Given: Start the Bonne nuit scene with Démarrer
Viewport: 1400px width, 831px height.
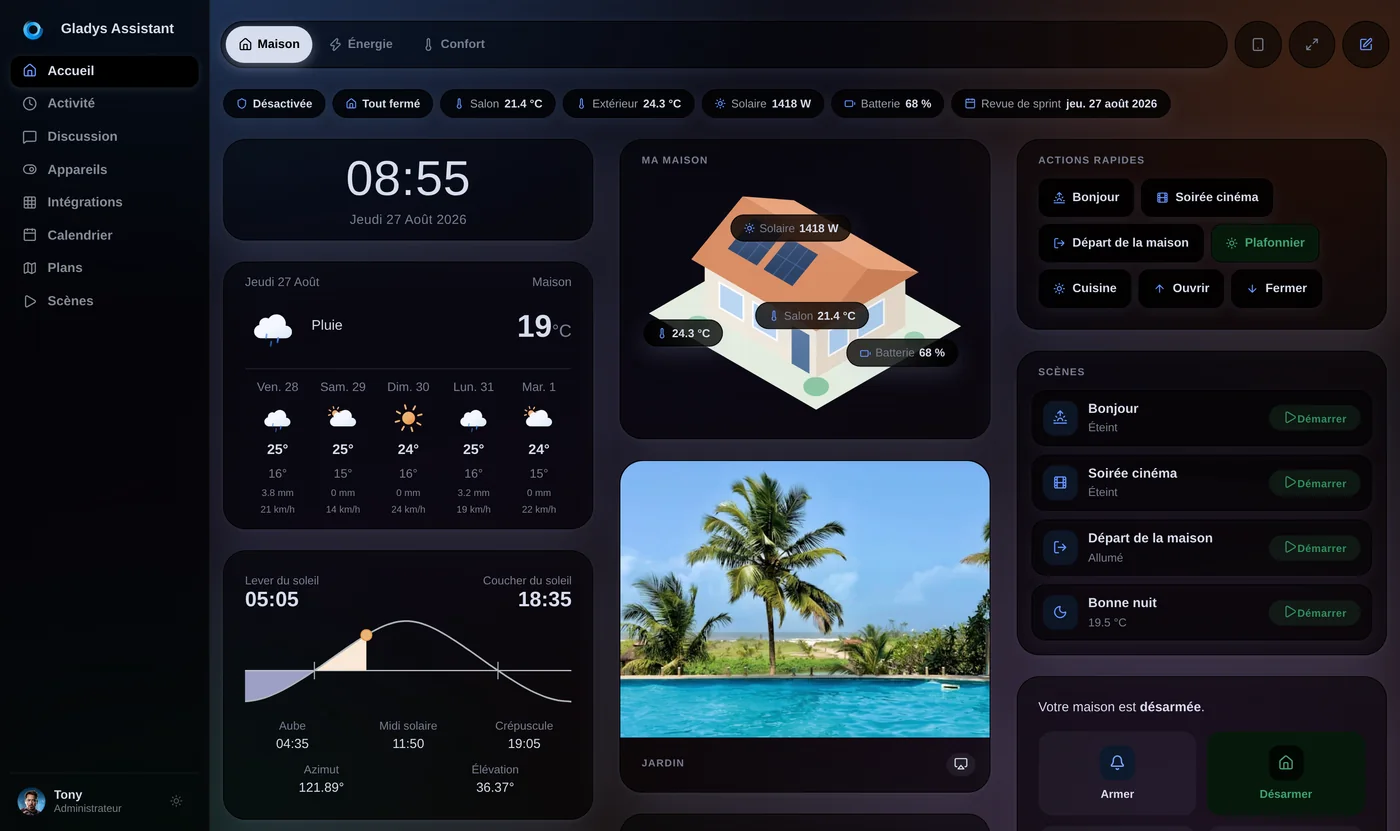Looking at the screenshot, I should [1315, 612].
